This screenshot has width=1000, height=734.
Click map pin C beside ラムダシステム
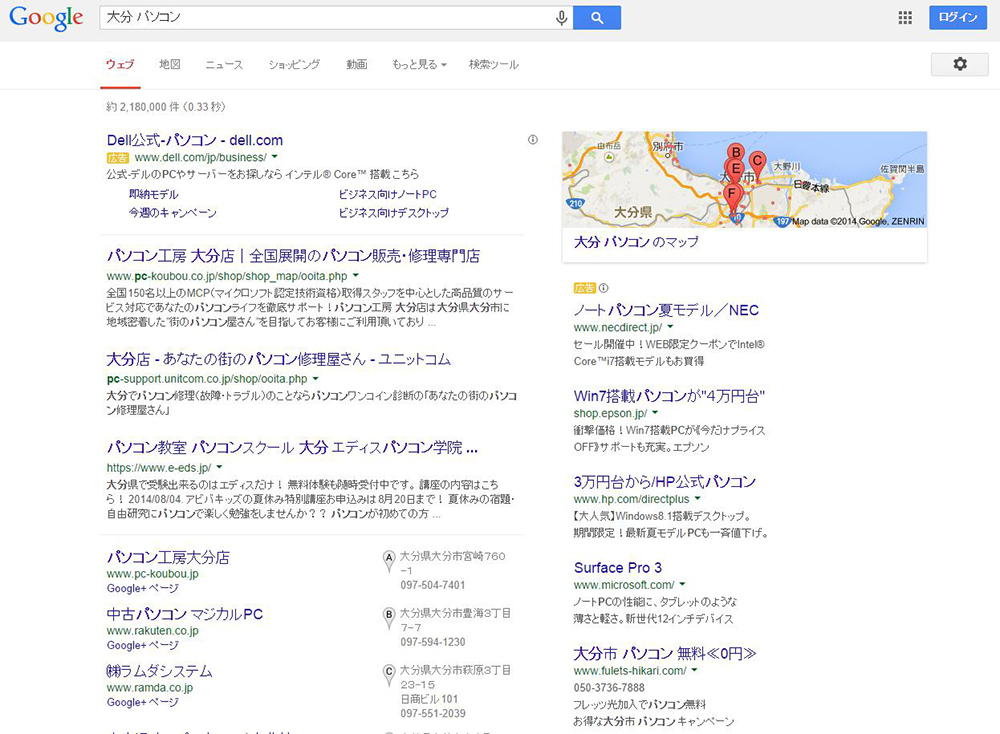tap(388, 675)
